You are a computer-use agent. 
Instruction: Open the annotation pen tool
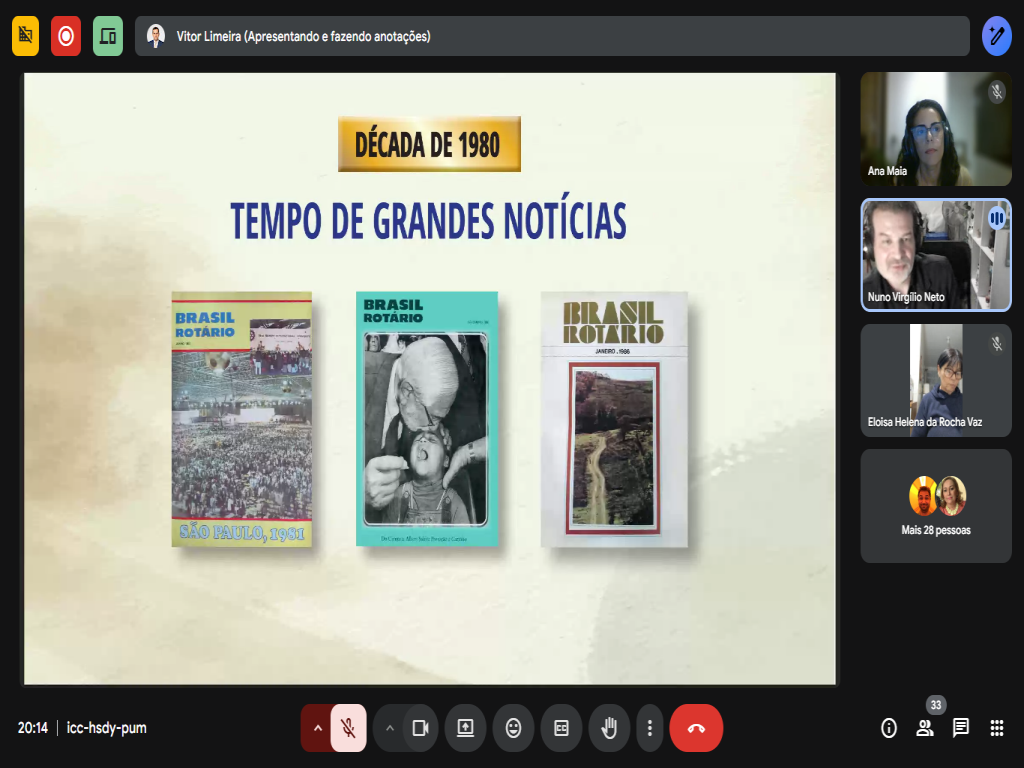pyautogui.click(x=996, y=36)
